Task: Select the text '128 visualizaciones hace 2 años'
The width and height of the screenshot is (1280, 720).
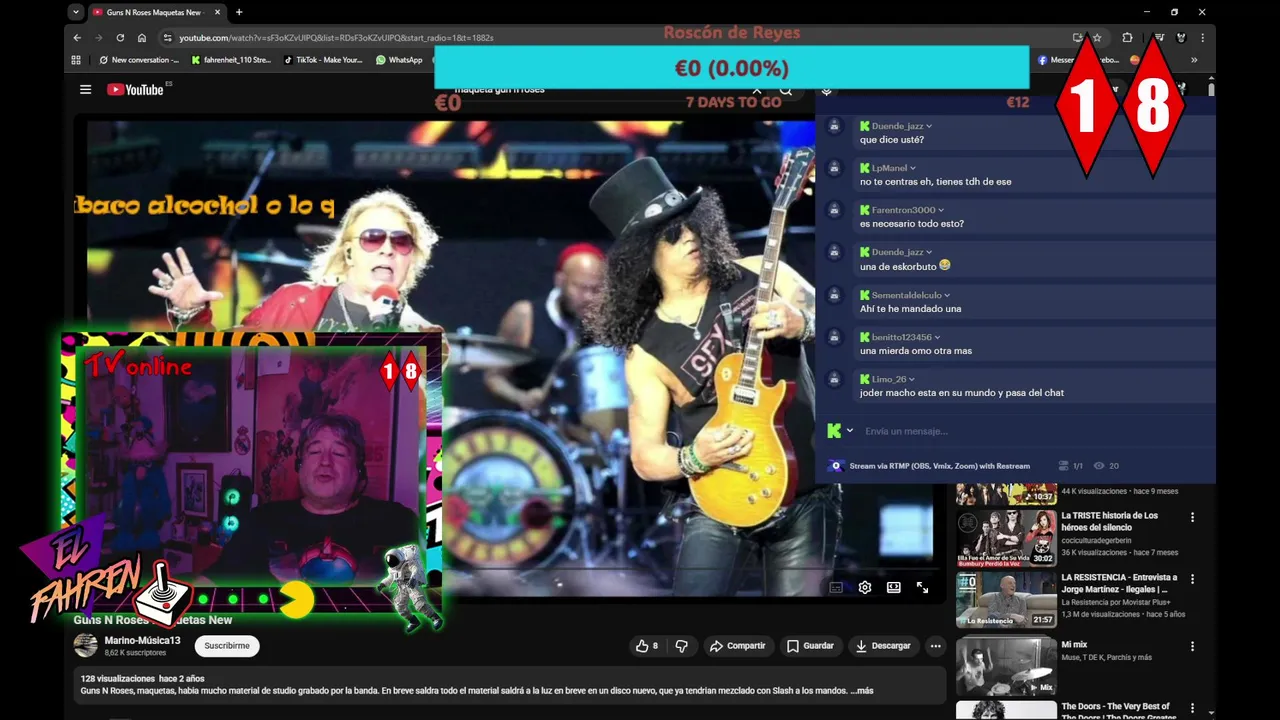Action: 142,679
